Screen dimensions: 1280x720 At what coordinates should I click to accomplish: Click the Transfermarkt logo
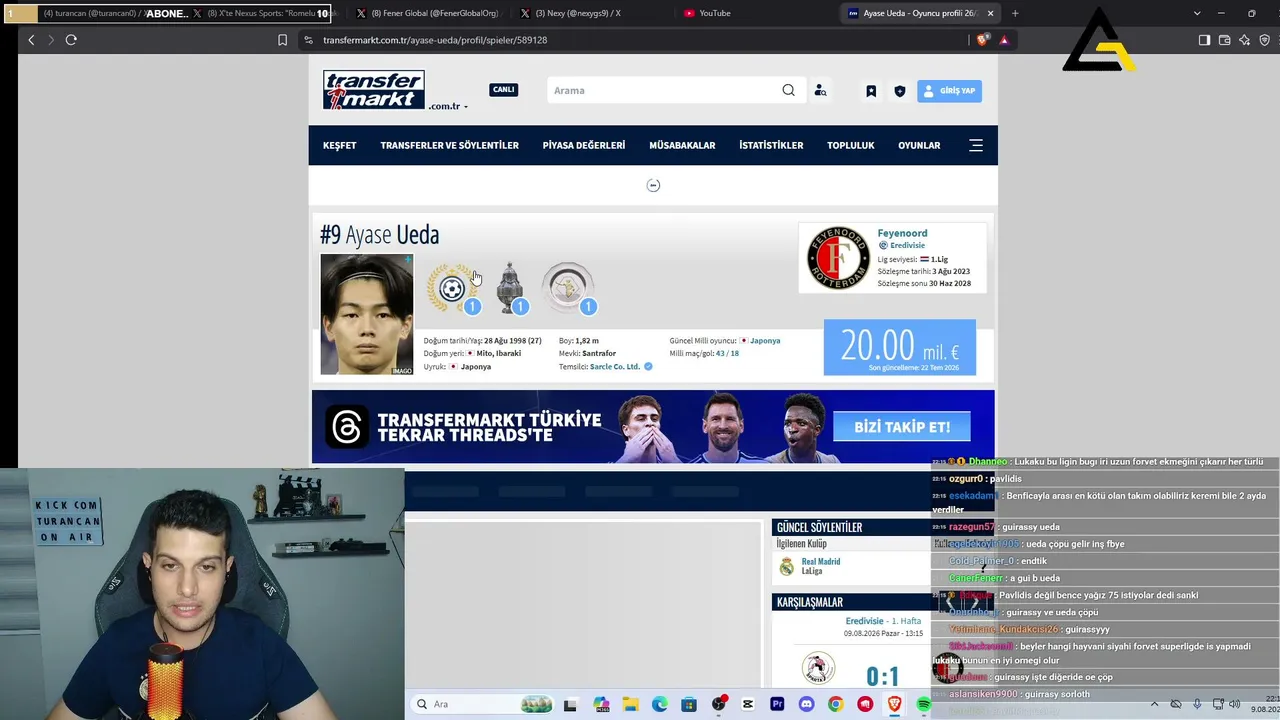click(x=374, y=90)
